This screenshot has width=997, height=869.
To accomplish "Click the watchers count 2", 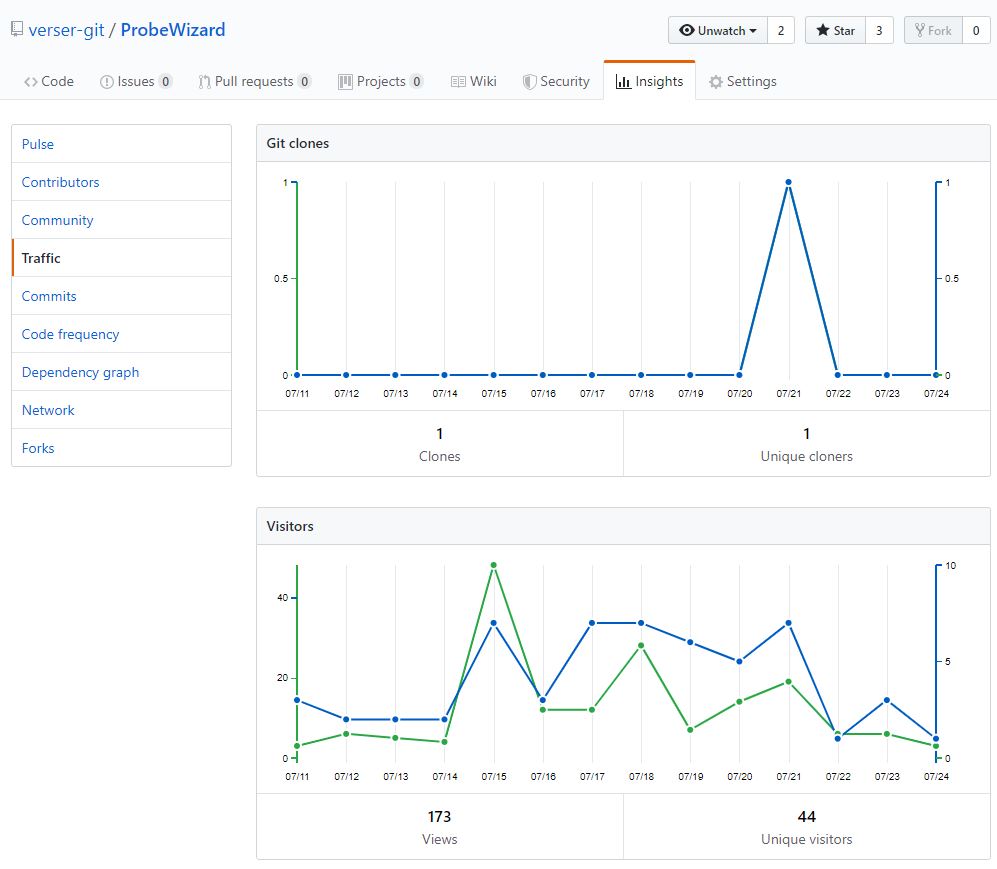I will pos(781,31).
